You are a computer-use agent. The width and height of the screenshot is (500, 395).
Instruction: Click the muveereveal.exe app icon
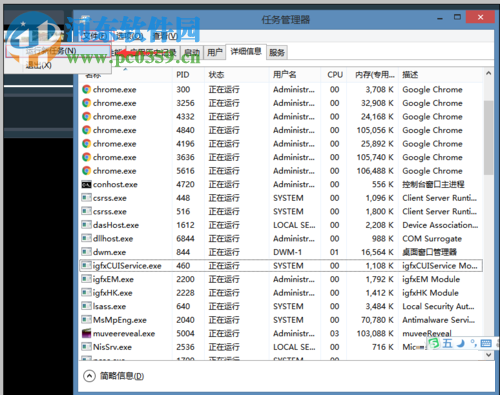[86, 333]
